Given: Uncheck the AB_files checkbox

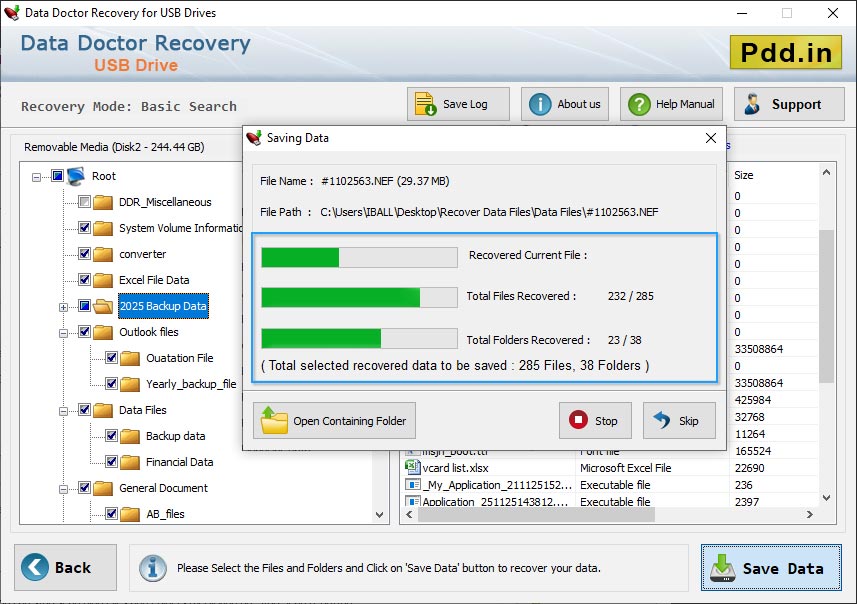Looking at the screenshot, I should tap(111, 513).
